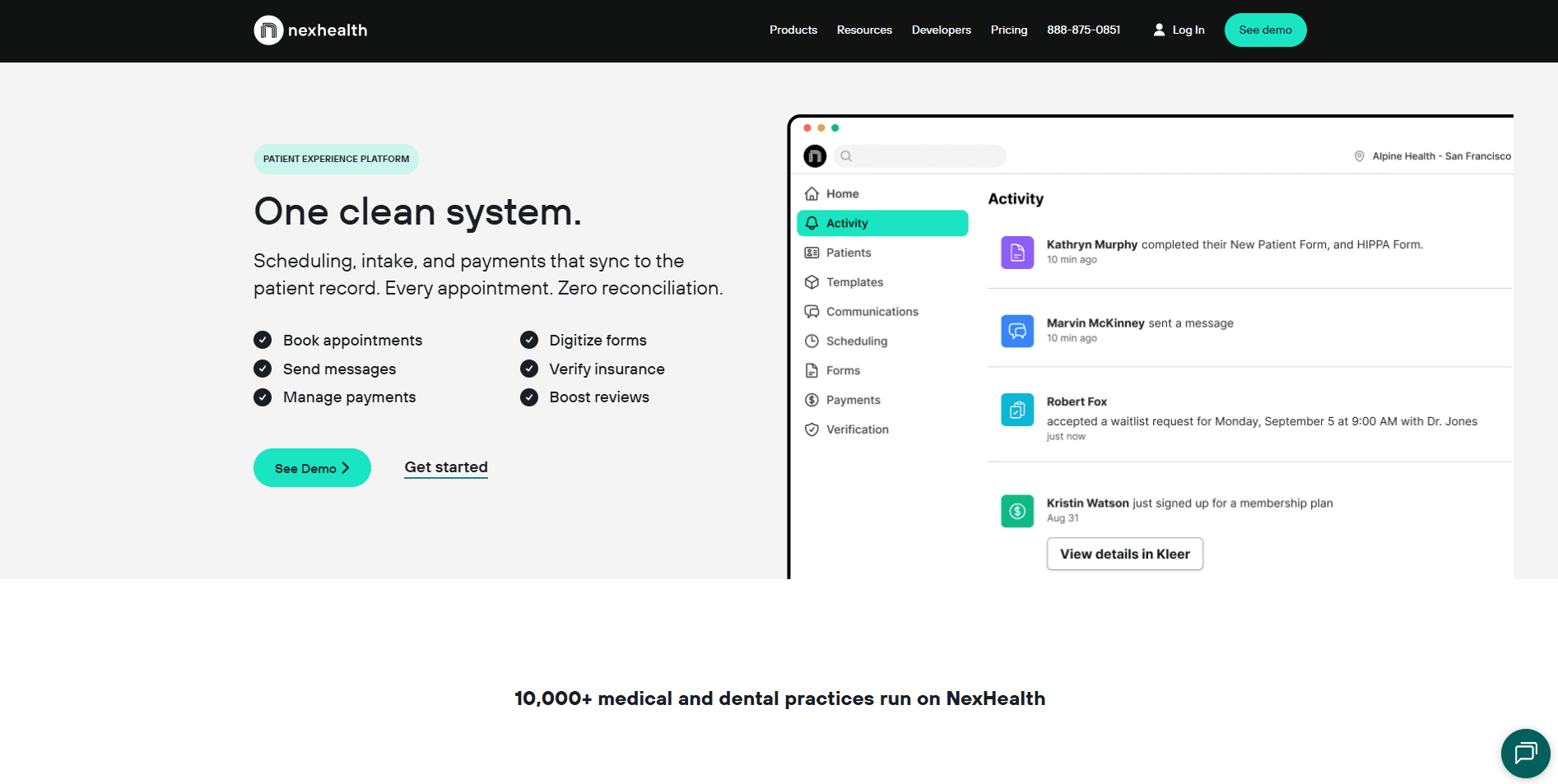Click the chevron arrow on See Demo button

coord(346,468)
